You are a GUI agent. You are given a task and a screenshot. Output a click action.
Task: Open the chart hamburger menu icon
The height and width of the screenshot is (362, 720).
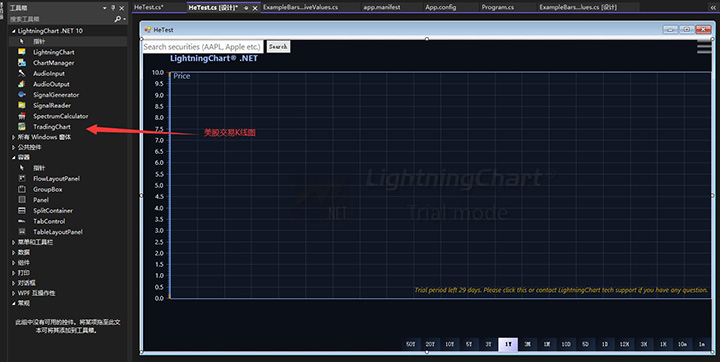704,47
